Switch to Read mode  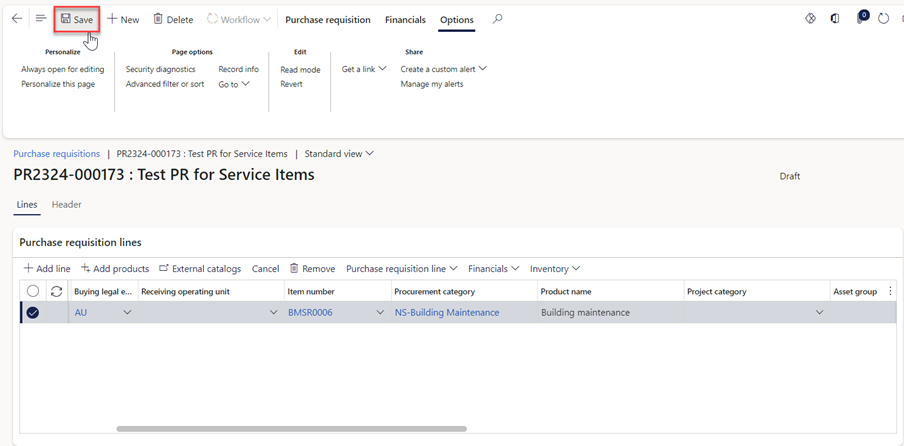[300, 70]
